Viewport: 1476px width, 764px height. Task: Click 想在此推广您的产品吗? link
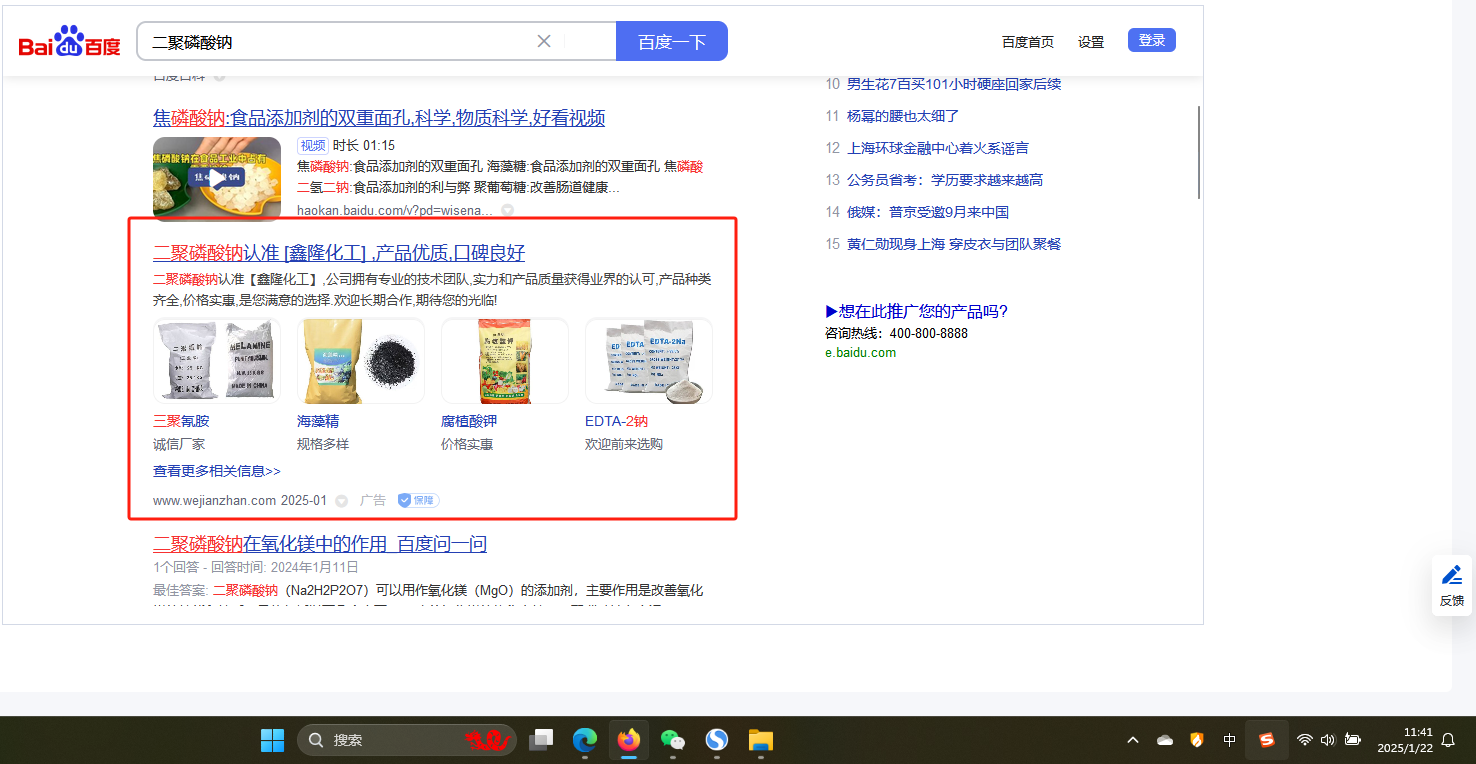pos(917,311)
